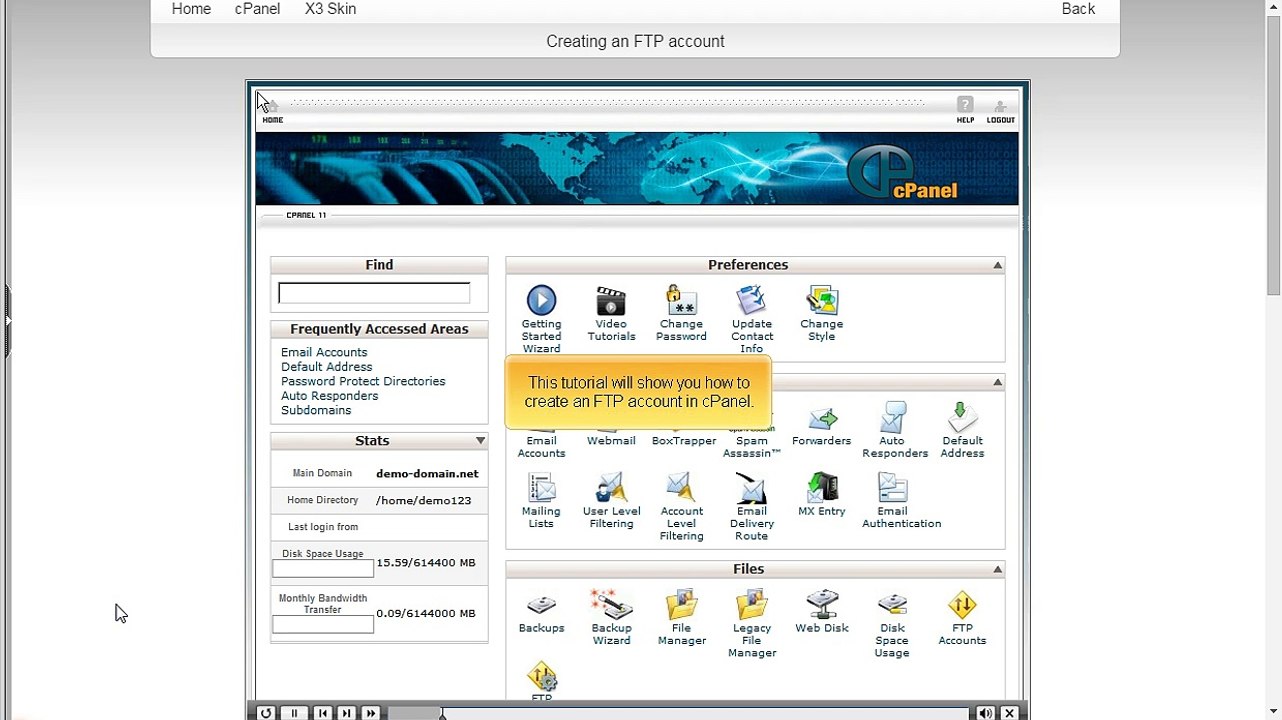Image resolution: width=1282 pixels, height=720 pixels.
Task: Collapse the mail section arrow above Default Address
Action: (x=997, y=382)
